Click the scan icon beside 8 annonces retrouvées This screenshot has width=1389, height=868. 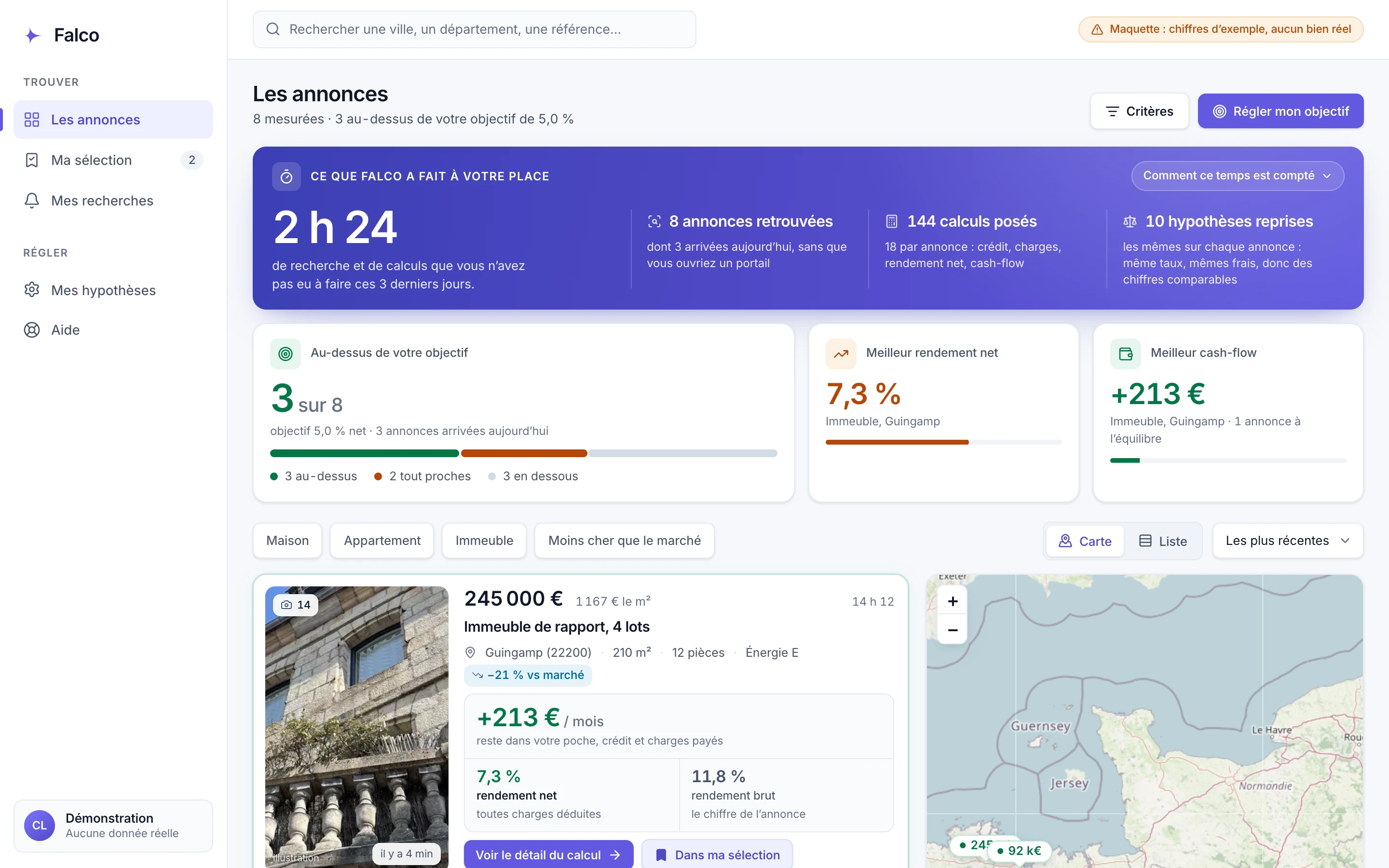tap(654, 222)
